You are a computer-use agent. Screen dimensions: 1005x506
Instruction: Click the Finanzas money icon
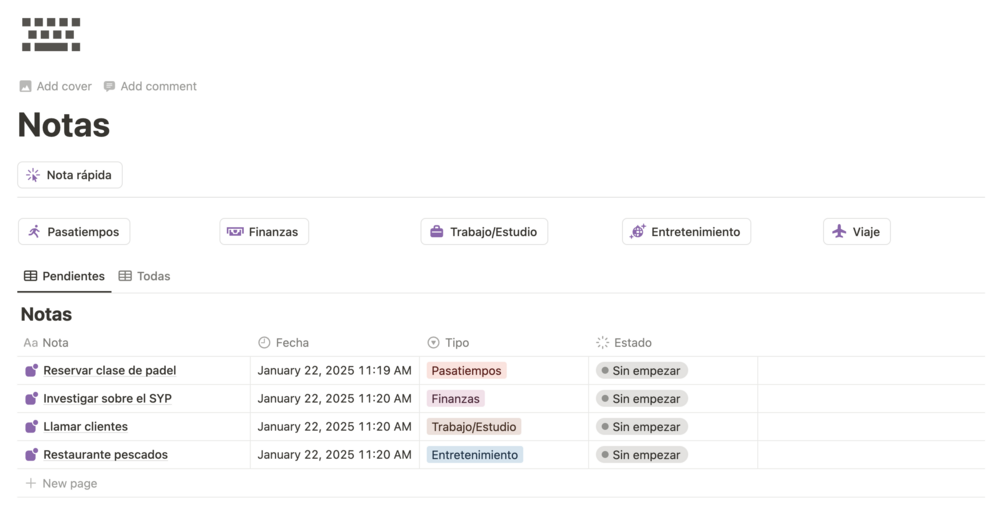coord(235,232)
